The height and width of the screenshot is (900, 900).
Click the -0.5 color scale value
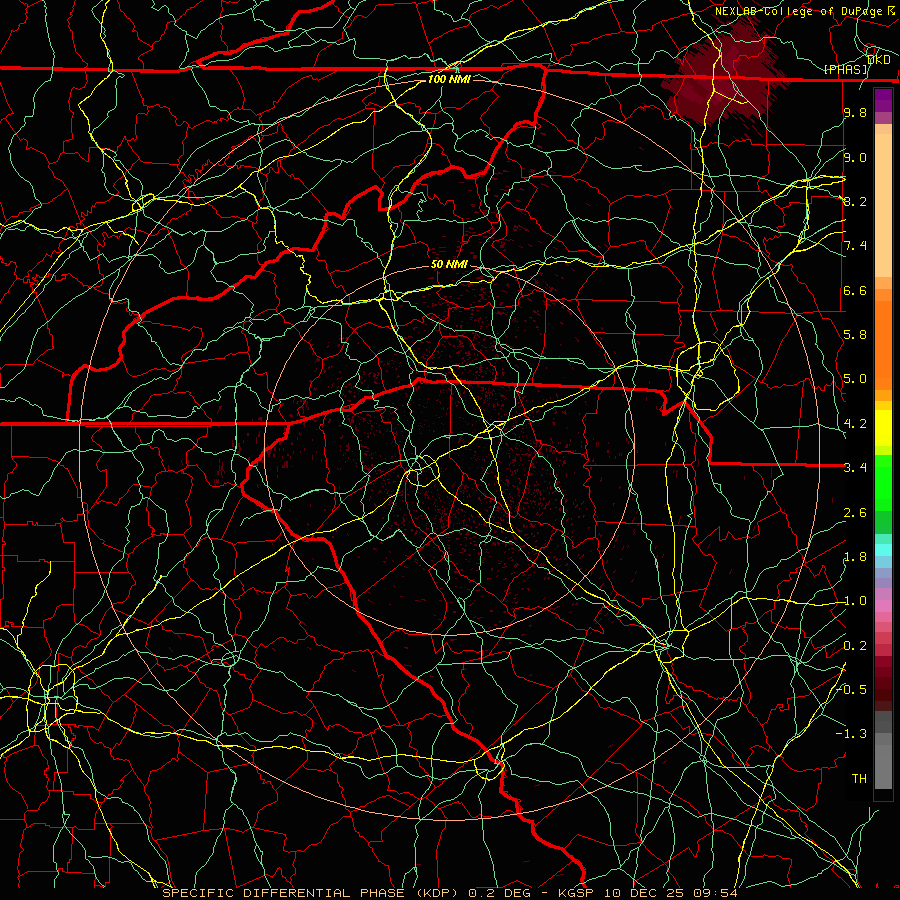point(851,690)
